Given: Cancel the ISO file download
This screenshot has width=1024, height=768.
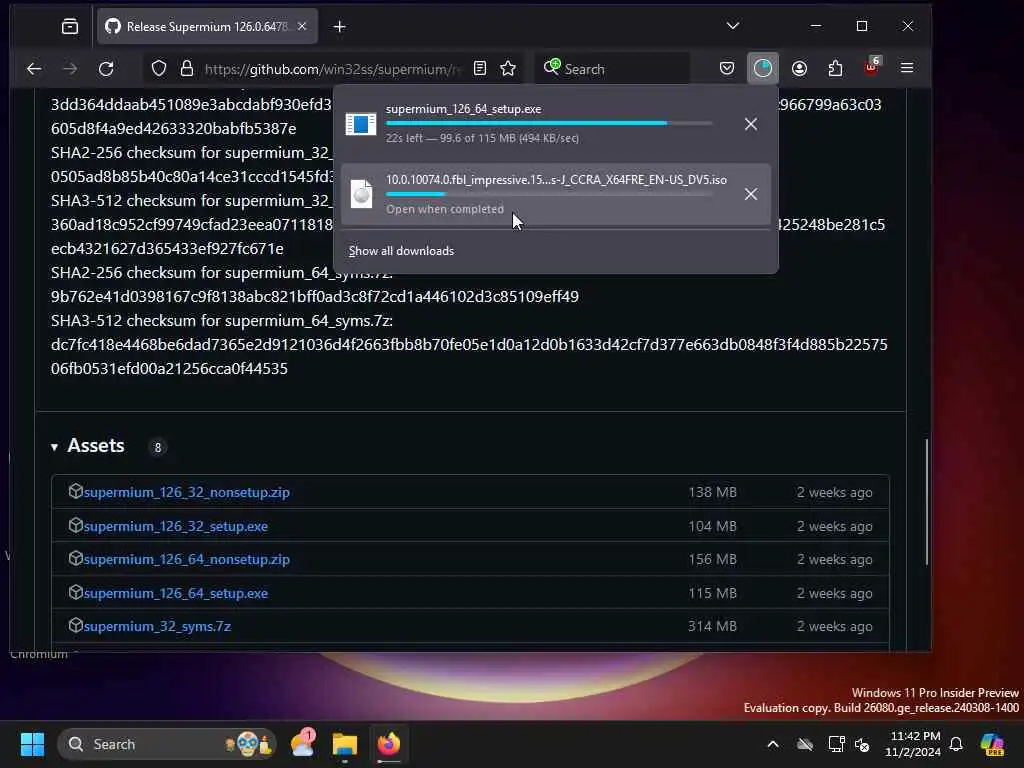Looking at the screenshot, I should [x=751, y=194].
